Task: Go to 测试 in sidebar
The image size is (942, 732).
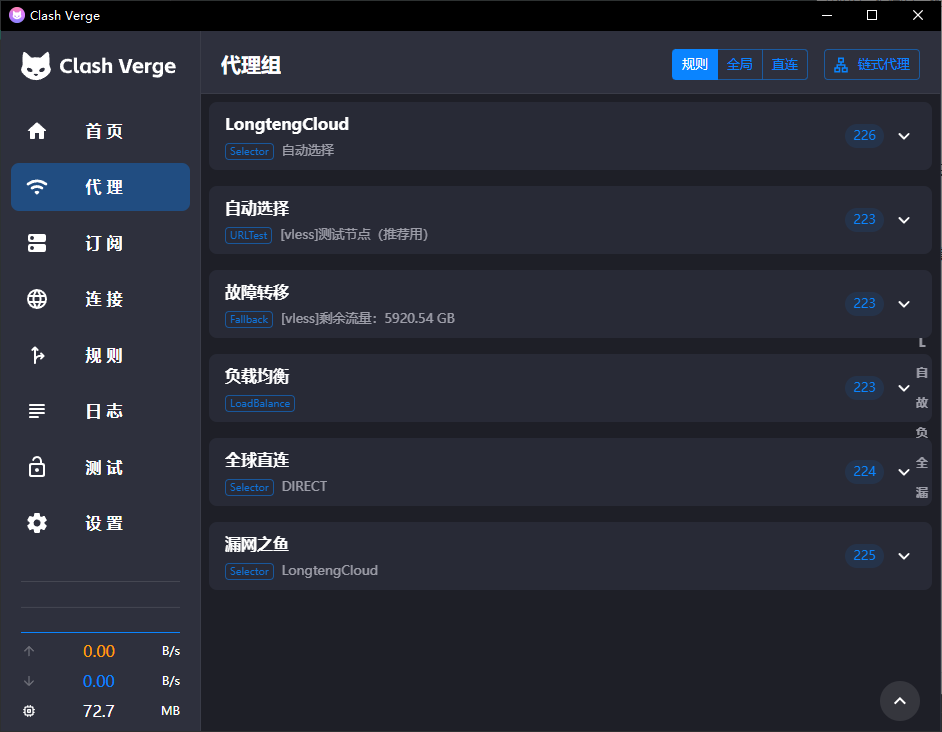Action: (x=100, y=467)
